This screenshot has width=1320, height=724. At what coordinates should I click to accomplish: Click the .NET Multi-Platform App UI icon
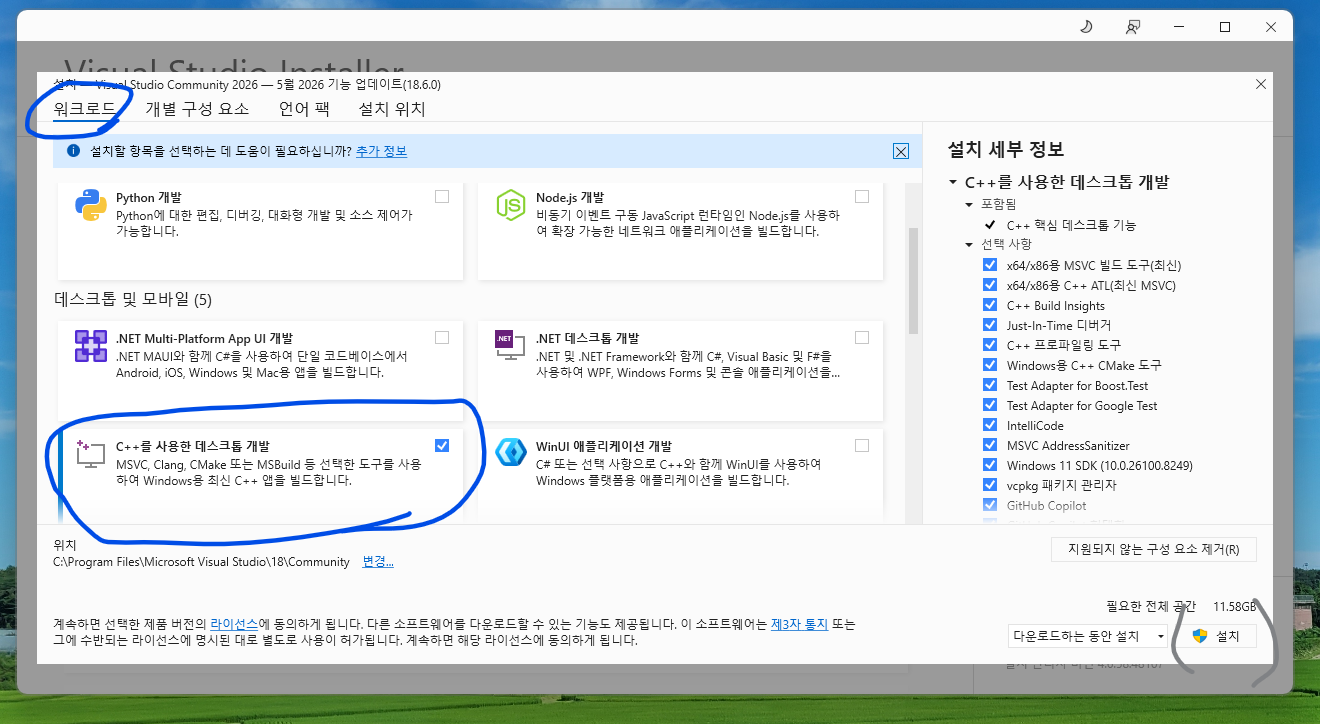[x=91, y=346]
